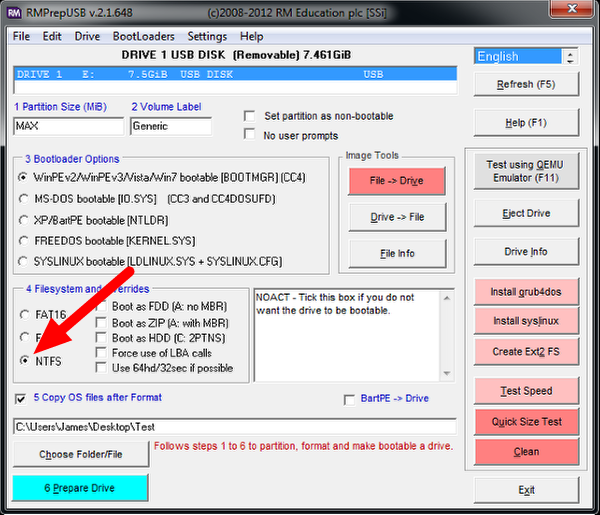Tick Boot as FDD (A: no MBR)
The image size is (600, 515).
(x=101, y=306)
